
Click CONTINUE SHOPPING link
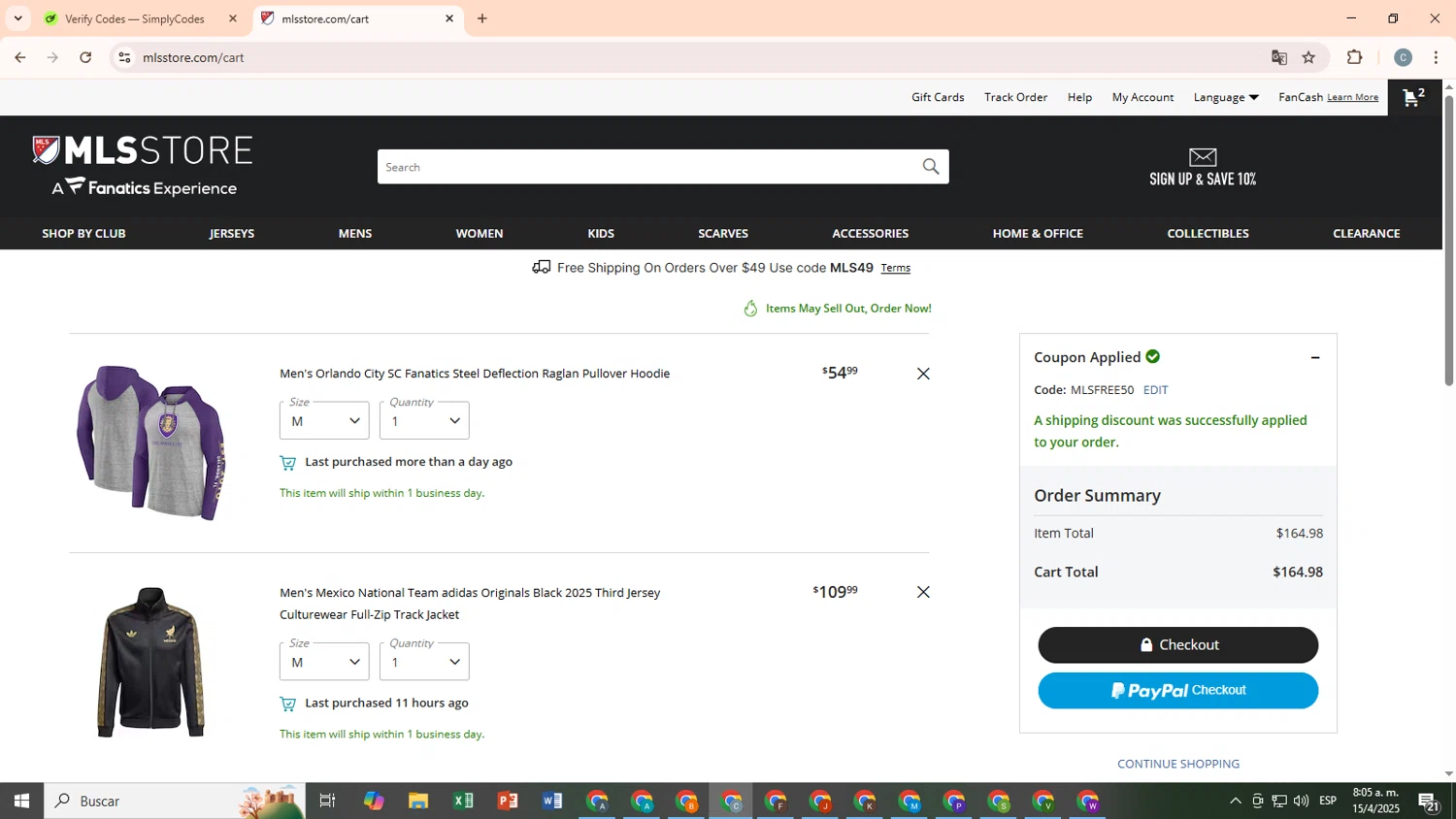[x=1177, y=764]
